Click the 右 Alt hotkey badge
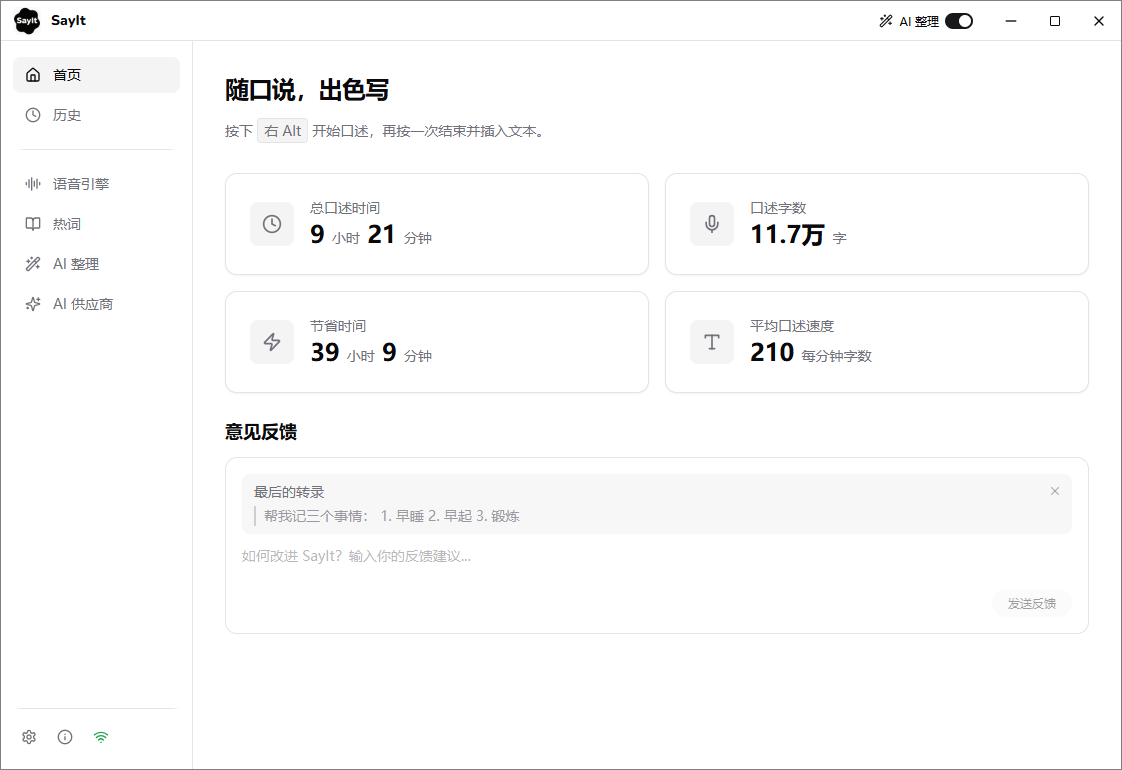Viewport: 1122px width, 770px height. [x=283, y=131]
